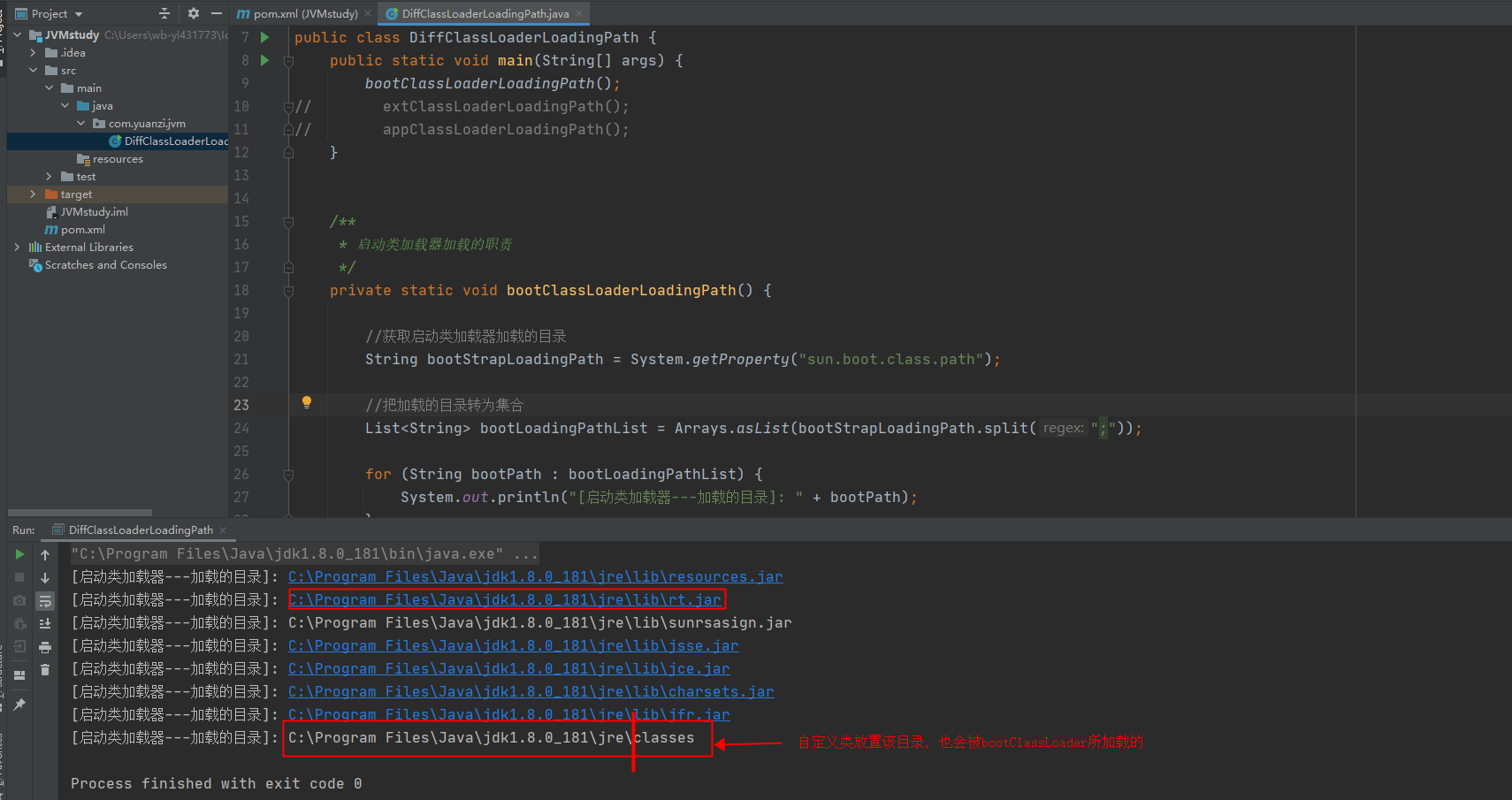Click the up arrow in console toolbar
This screenshot has height=800, width=1512.
point(45,555)
